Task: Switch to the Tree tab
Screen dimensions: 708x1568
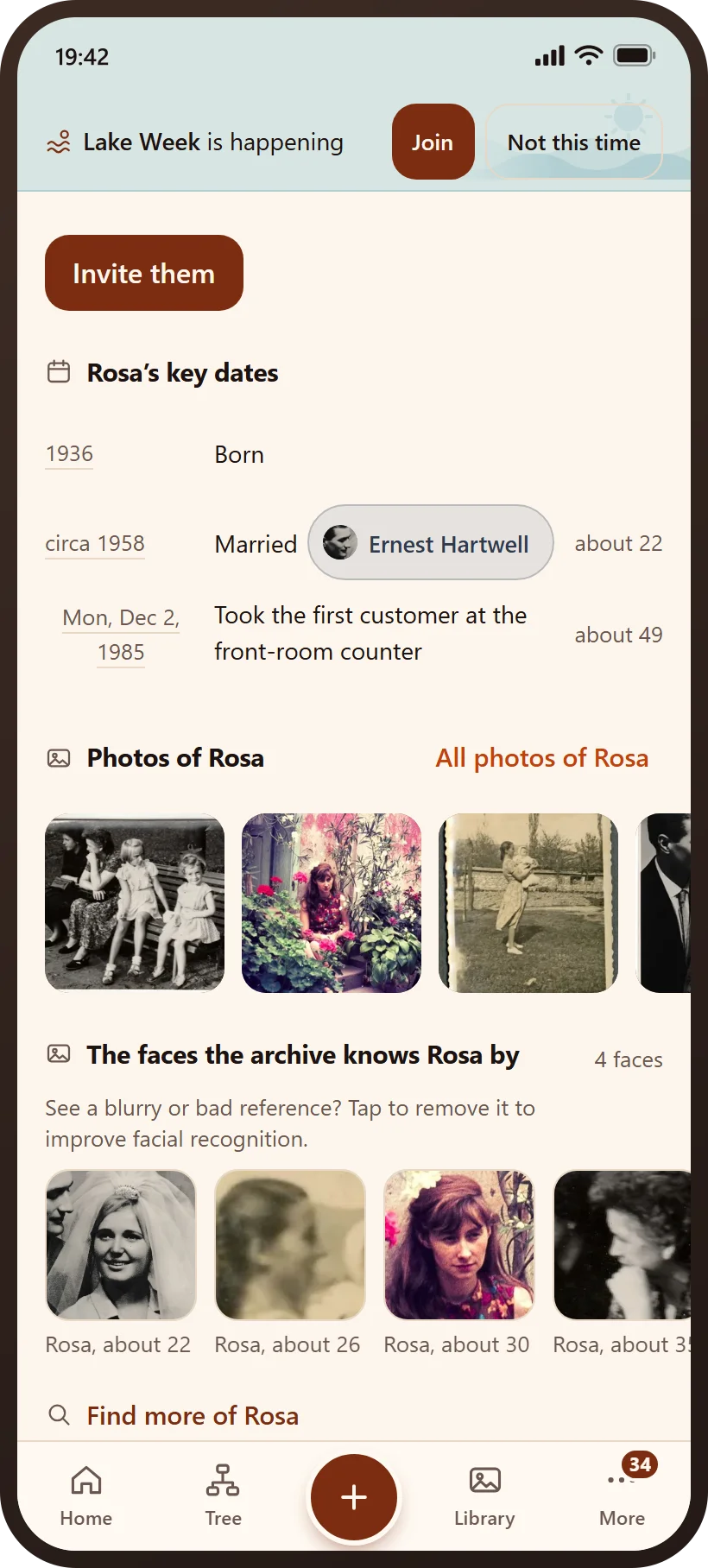Action: pyautogui.click(x=223, y=1495)
